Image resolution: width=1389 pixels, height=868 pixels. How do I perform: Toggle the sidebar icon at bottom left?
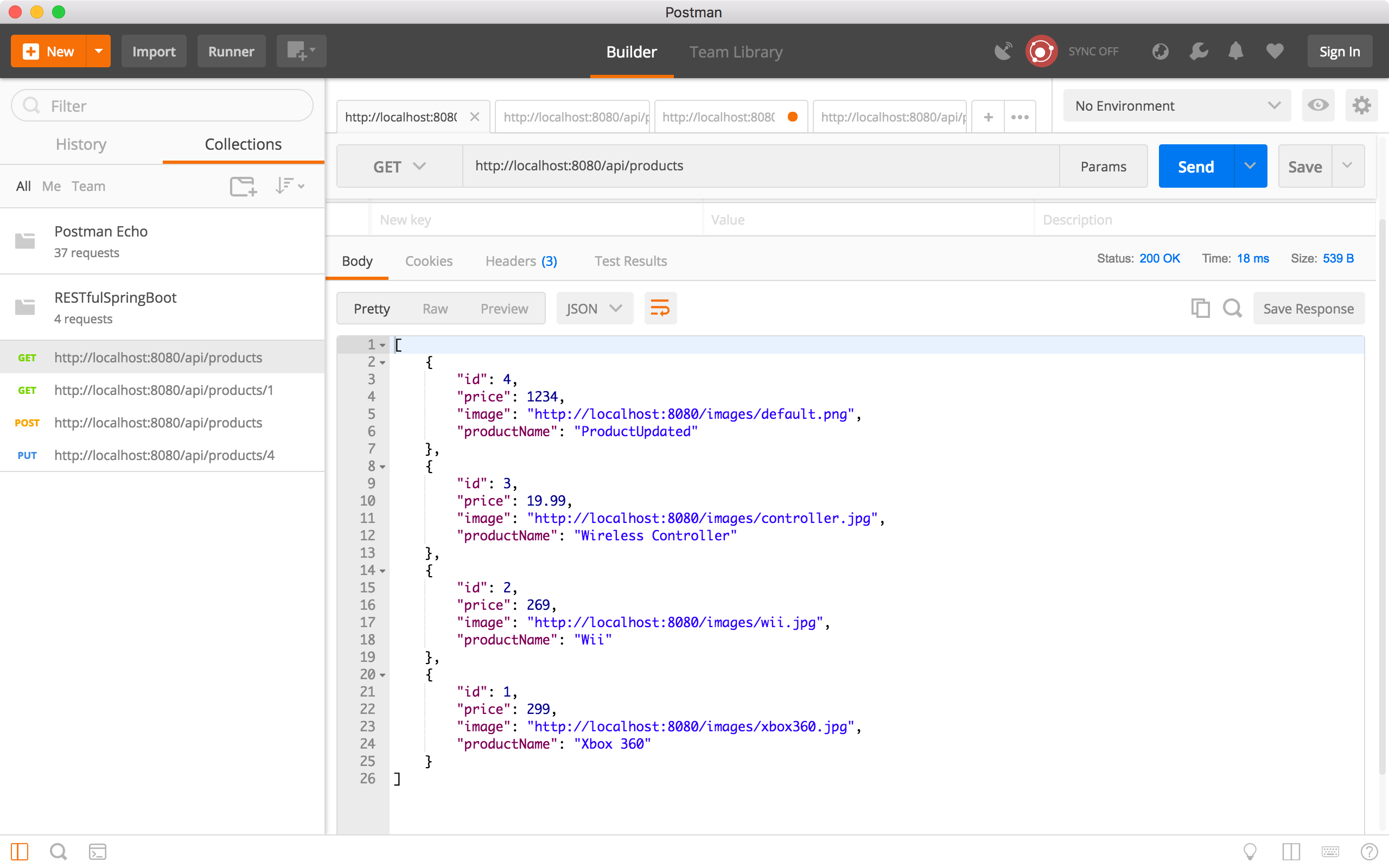click(x=19, y=851)
